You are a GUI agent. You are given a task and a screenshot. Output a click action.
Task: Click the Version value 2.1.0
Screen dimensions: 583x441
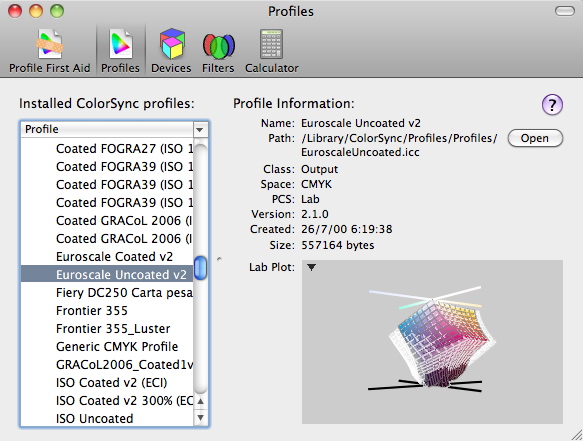tap(315, 214)
